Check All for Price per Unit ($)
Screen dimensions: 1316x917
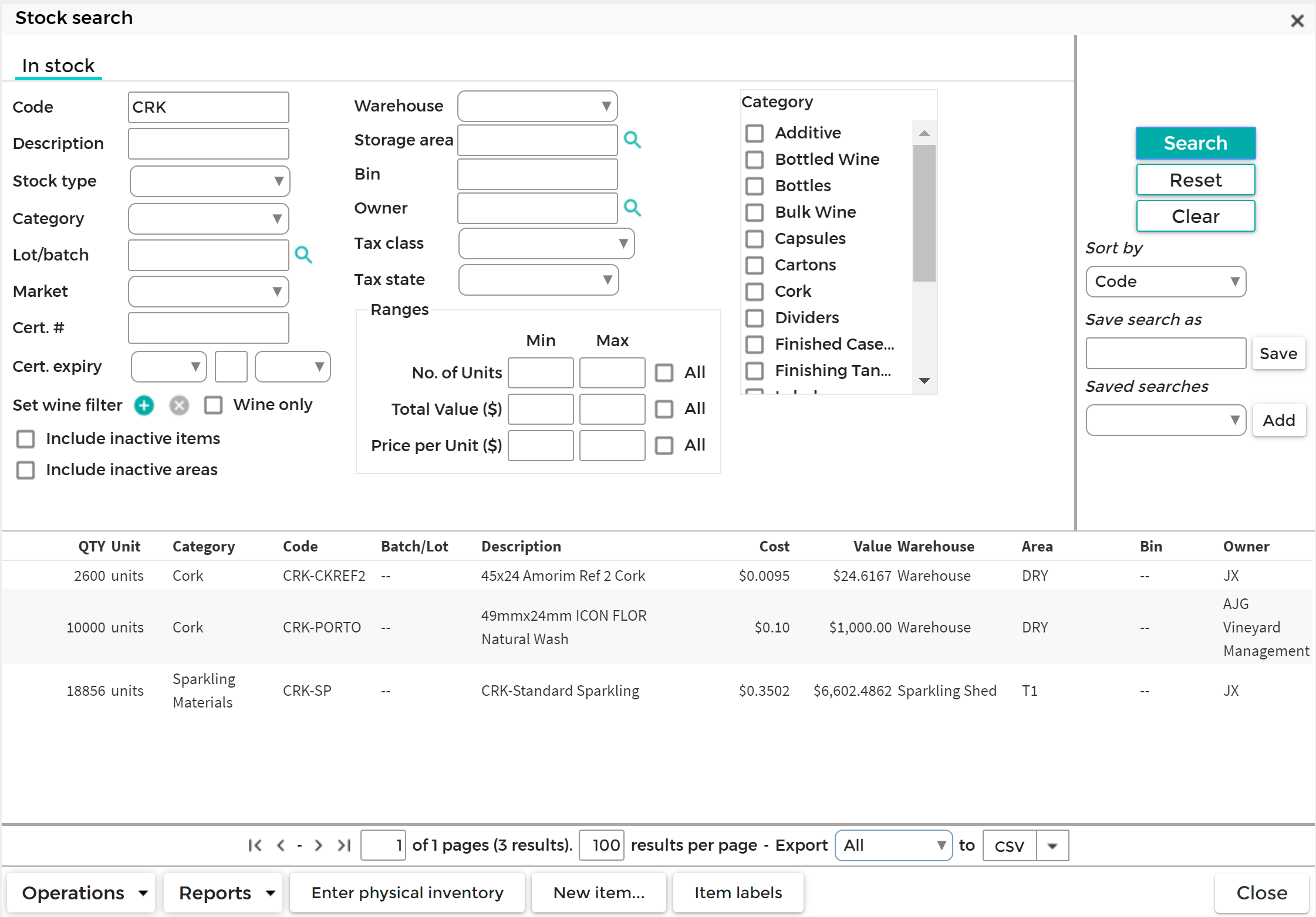click(664, 445)
